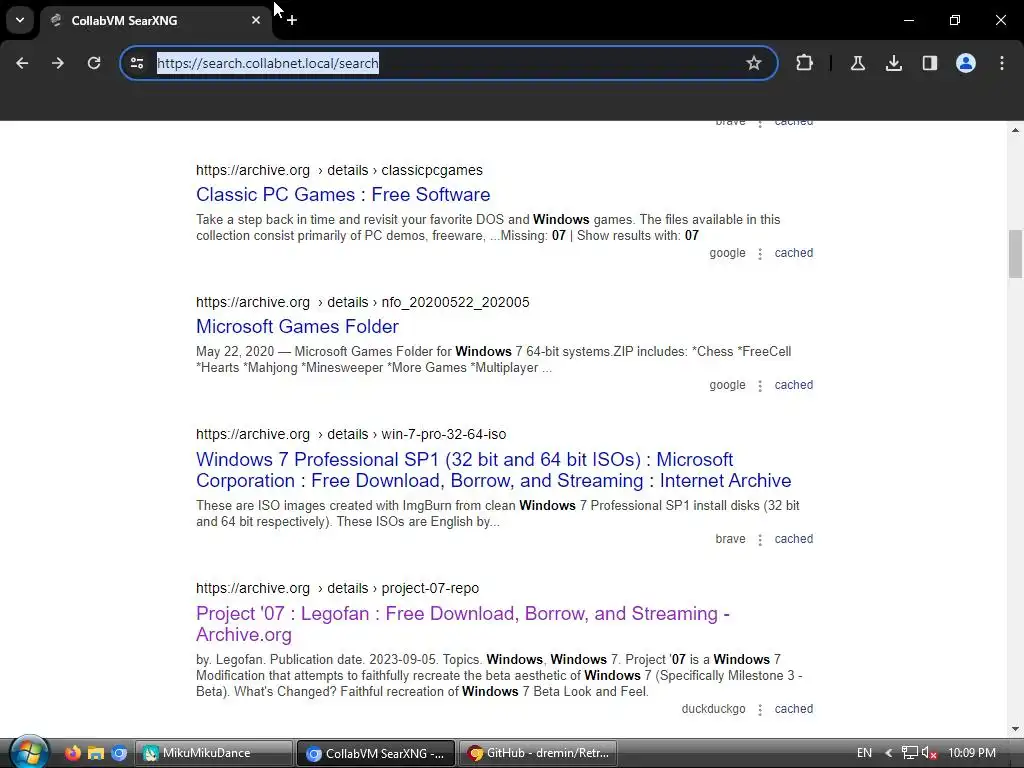The image size is (1024, 768).
Task: Click duckduckgo engine label under Project '07
Action: point(713,709)
